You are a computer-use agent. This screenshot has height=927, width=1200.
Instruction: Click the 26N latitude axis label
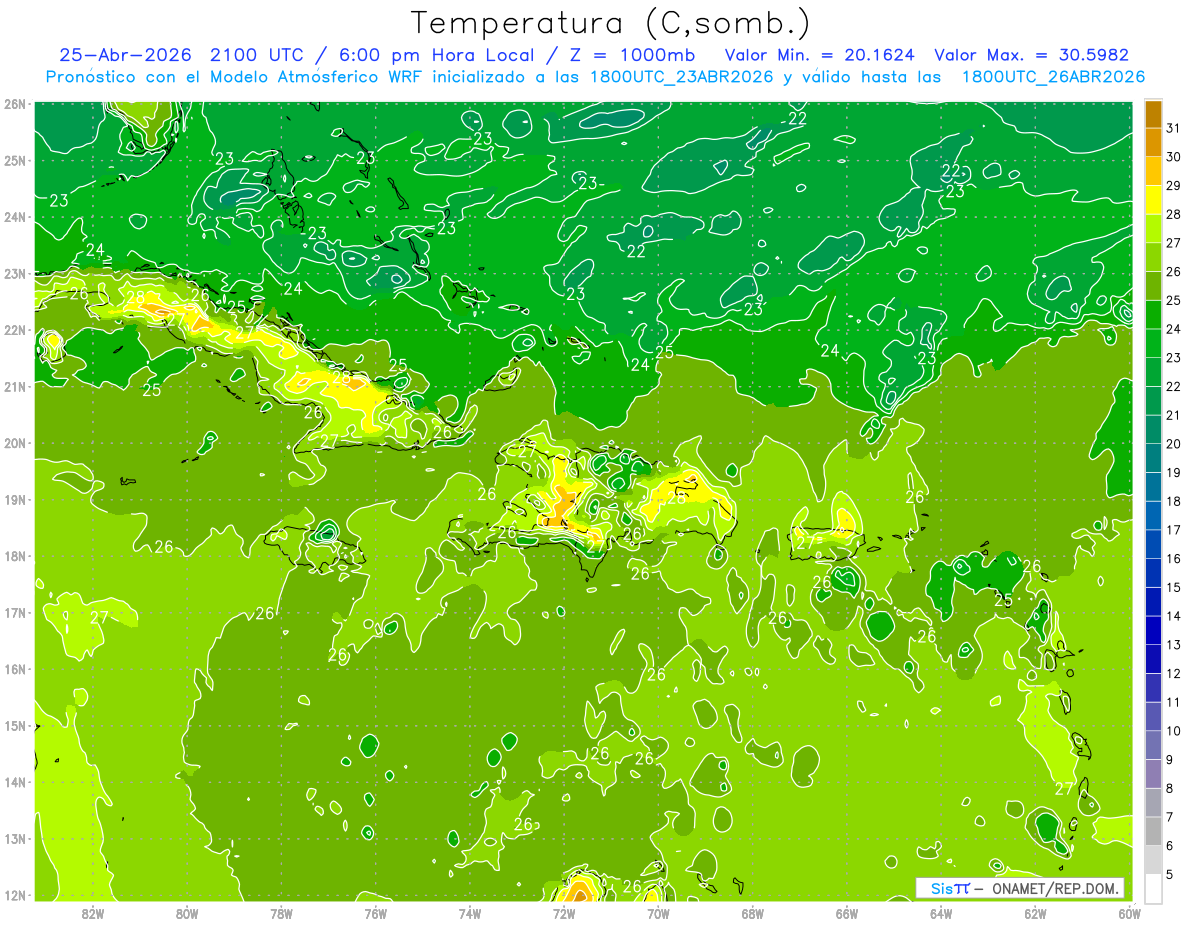tap(15, 104)
